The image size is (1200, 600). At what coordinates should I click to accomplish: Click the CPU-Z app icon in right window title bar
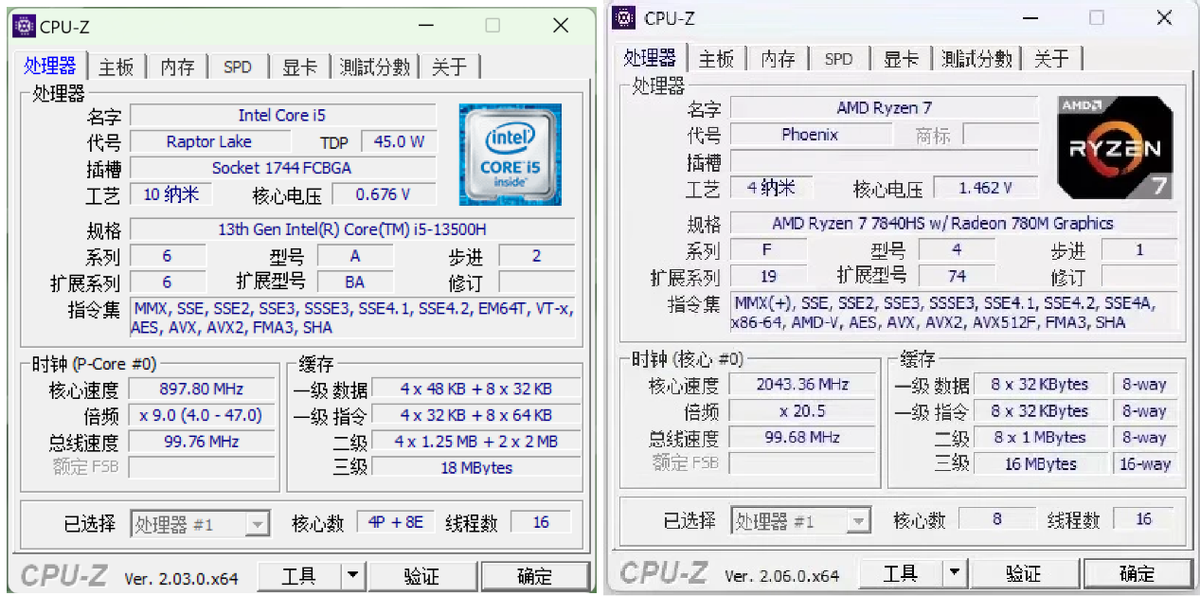tap(625, 17)
